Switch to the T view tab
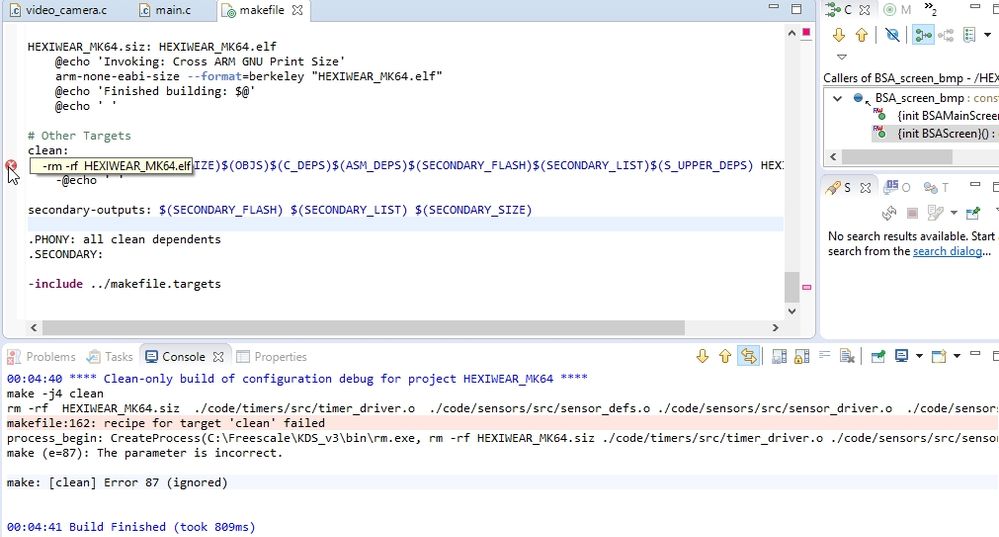The width and height of the screenshot is (999, 537). (937, 187)
